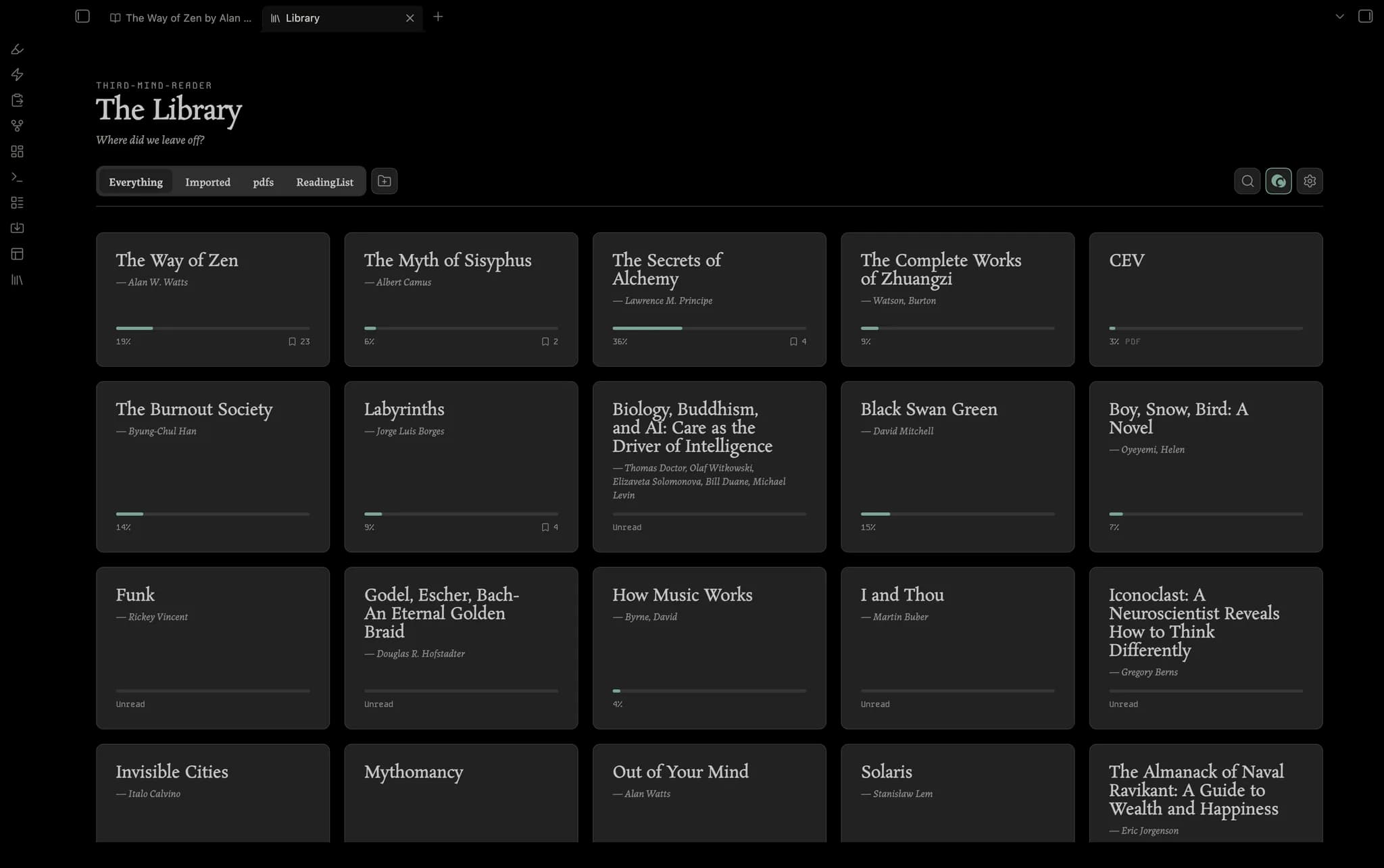The image size is (1384, 868).
Task: Open Invisible Cities card
Action: 213,793
